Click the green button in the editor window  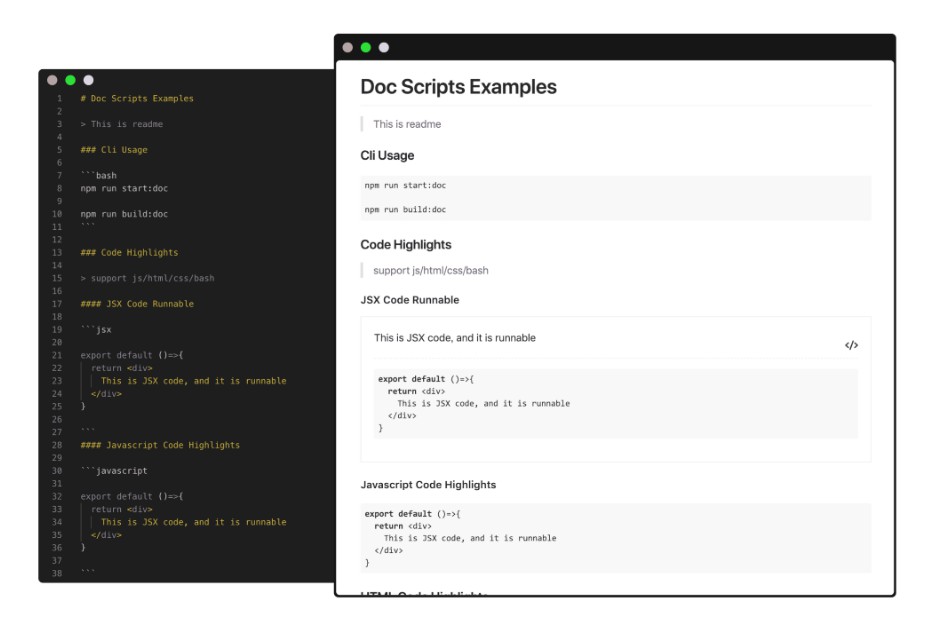[x=70, y=80]
